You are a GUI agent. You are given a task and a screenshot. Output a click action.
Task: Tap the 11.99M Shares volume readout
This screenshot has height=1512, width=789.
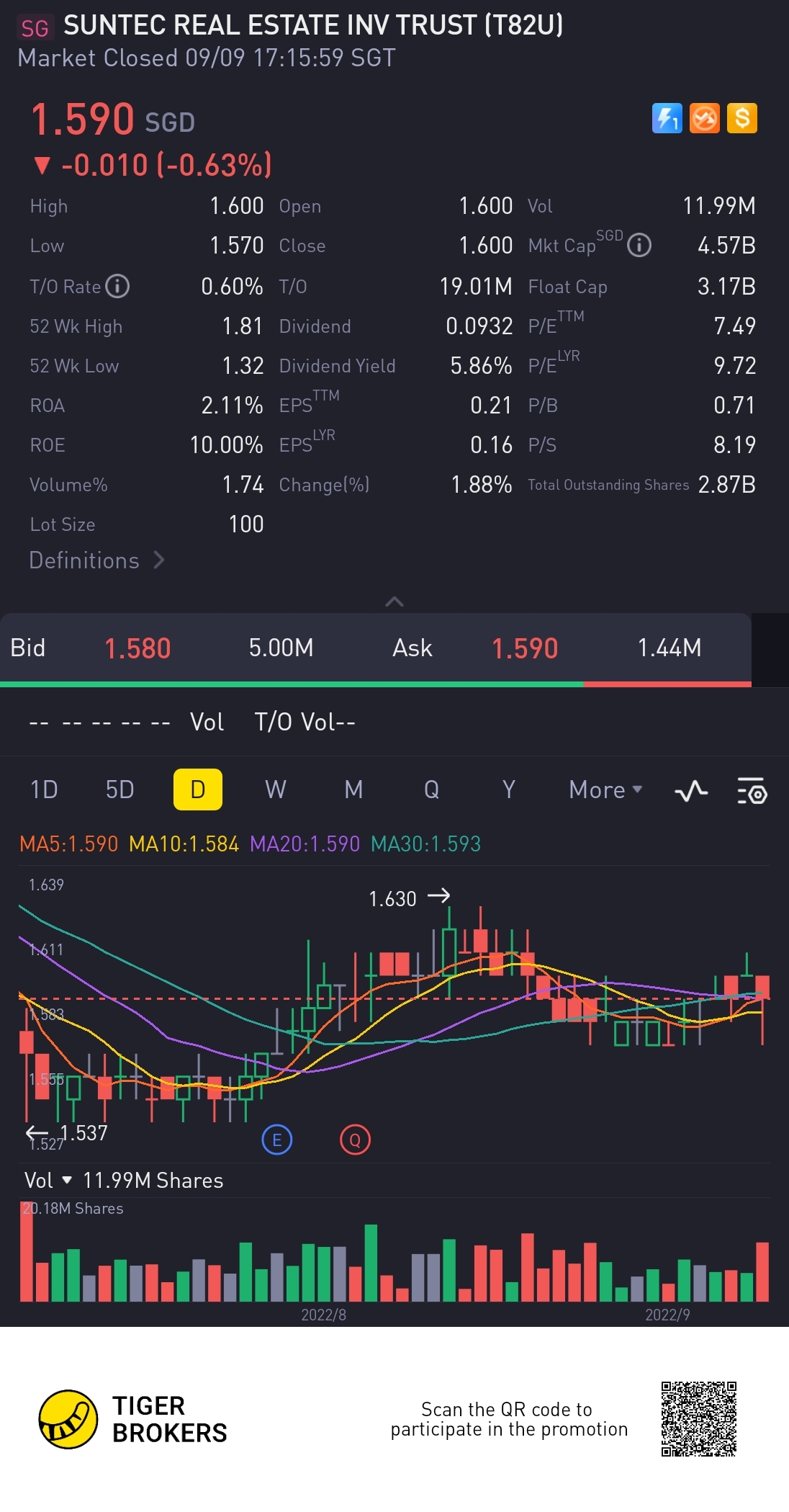153,1180
